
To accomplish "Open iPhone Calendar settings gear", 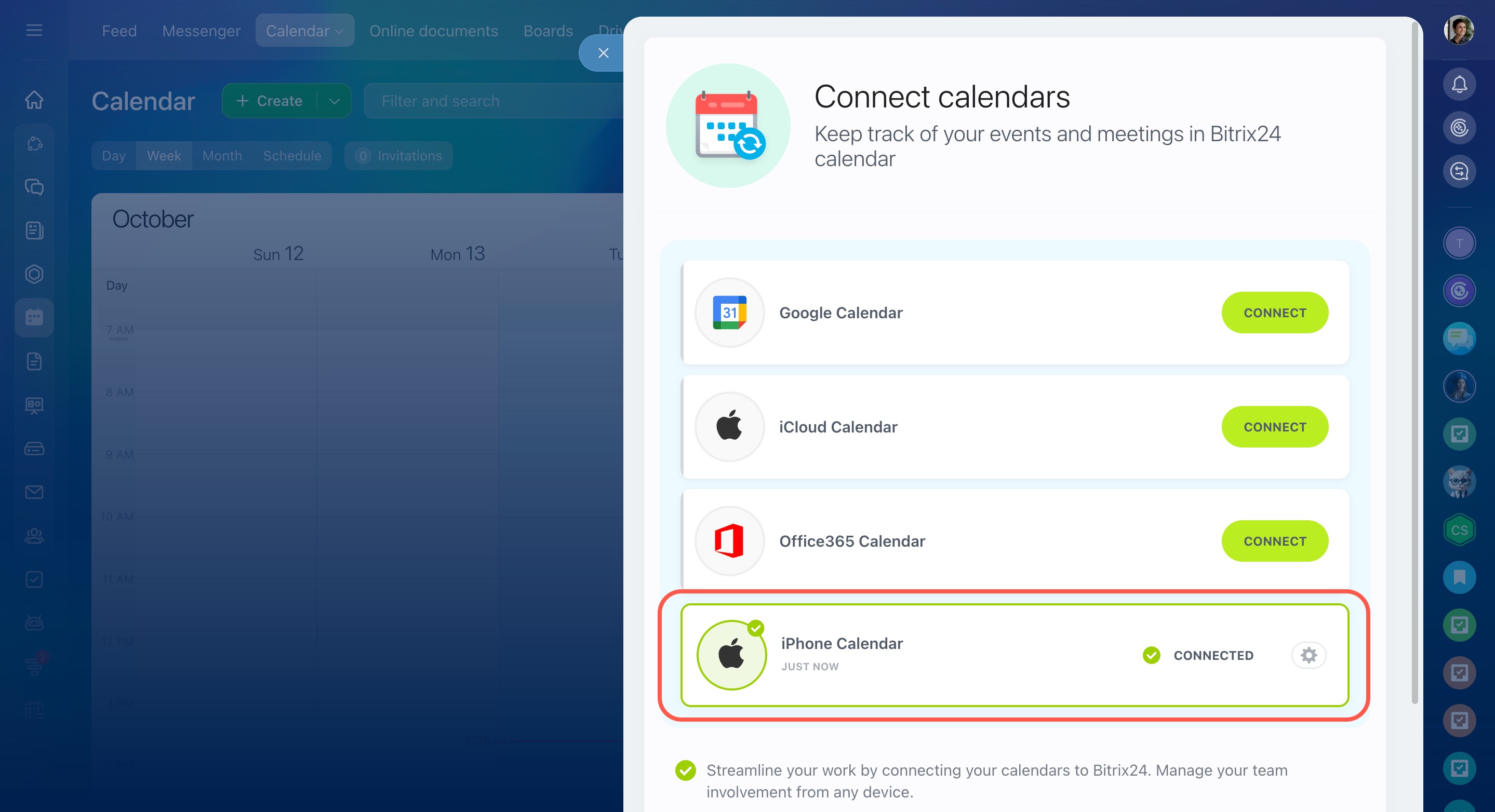I will click(x=1308, y=655).
